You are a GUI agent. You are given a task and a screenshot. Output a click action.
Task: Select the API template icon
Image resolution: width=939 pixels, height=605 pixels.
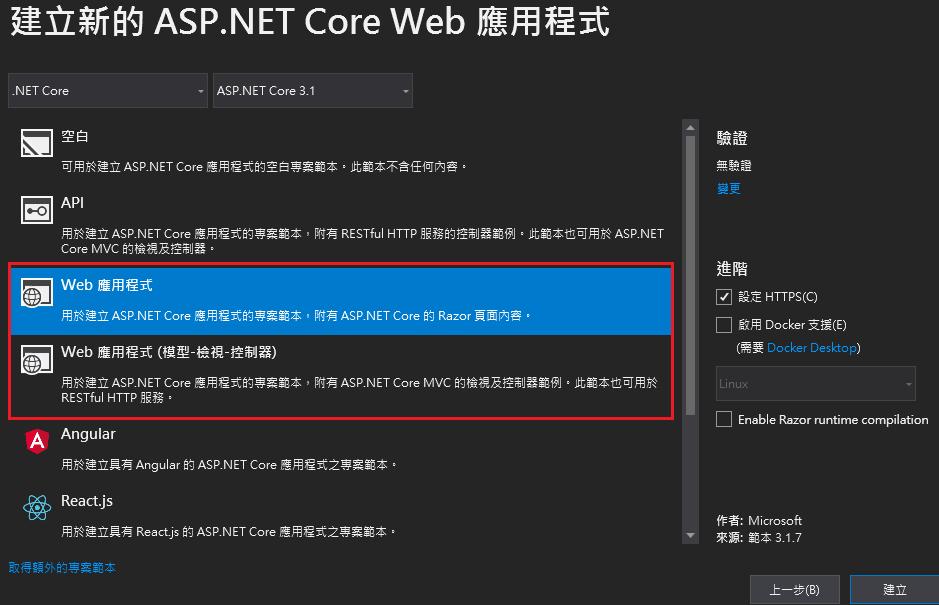click(x=37, y=210)
